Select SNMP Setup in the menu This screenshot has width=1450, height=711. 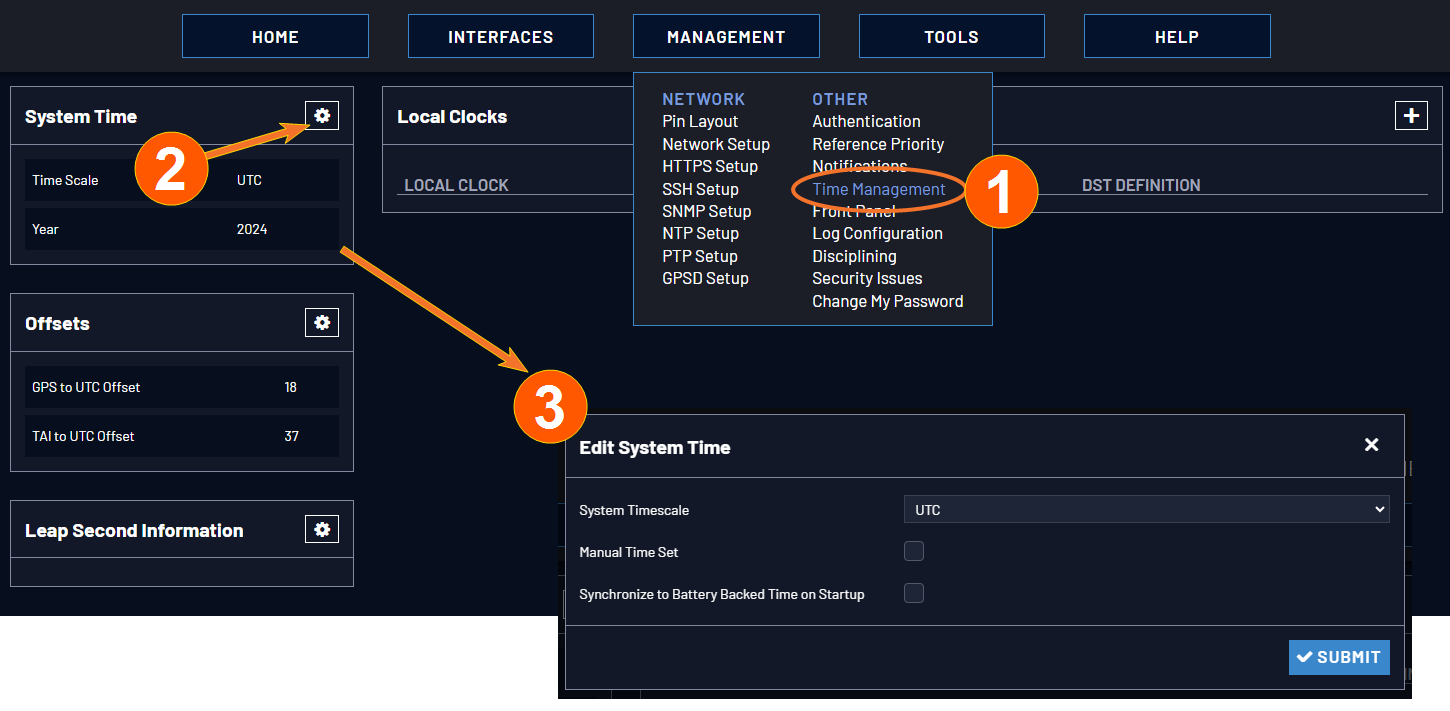(x=706, y=211)
